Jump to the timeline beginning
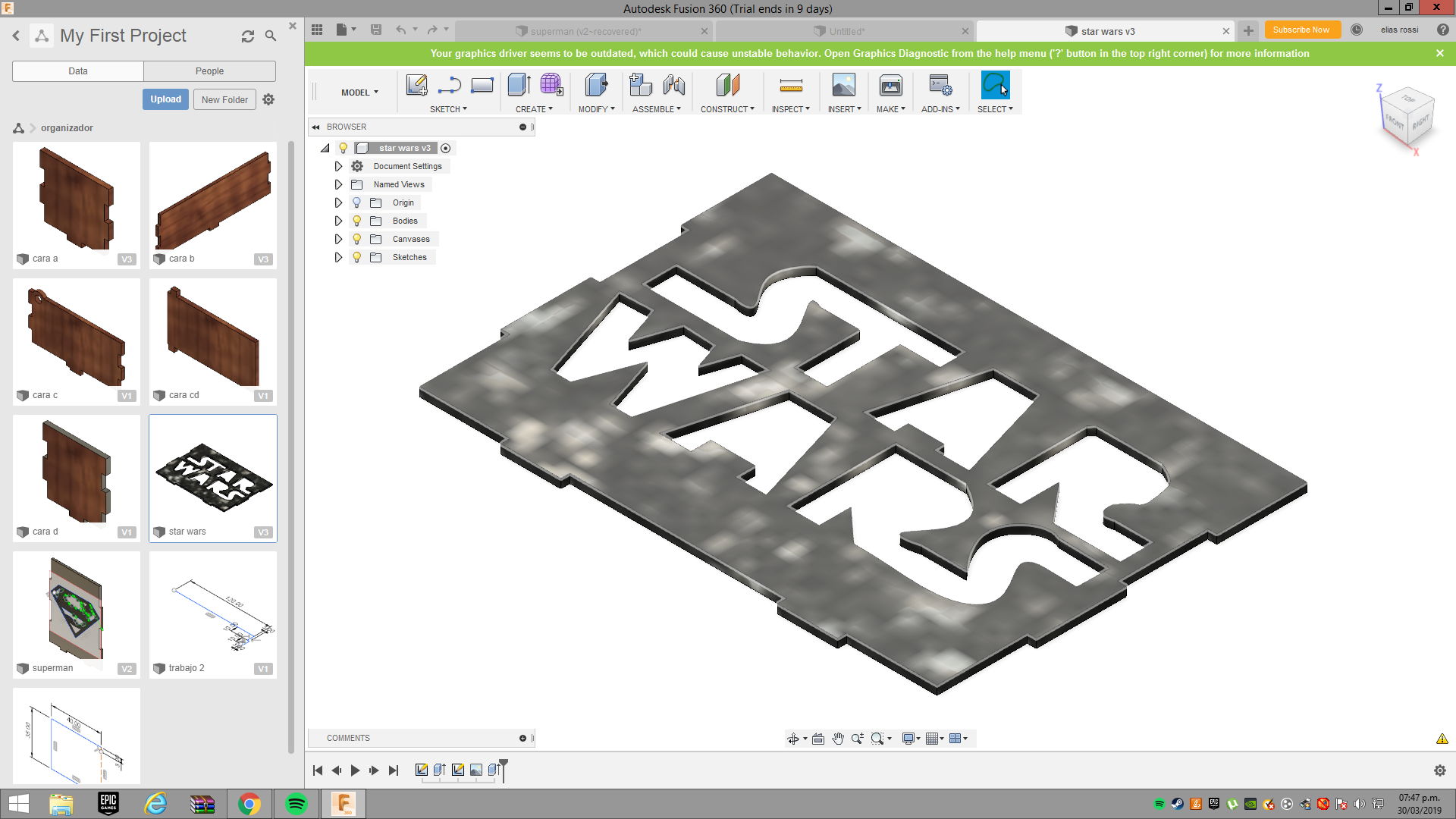The height and width of the screenshot is (819, 1456). 318,770
